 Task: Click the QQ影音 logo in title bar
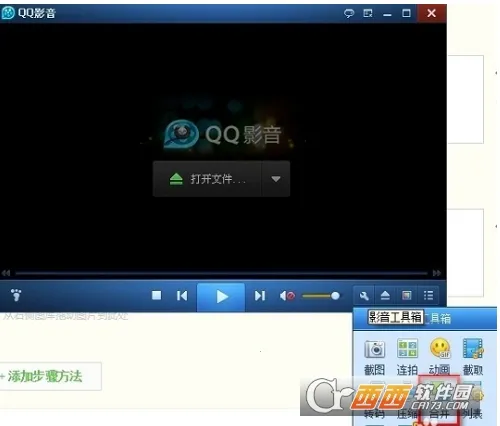(x=8, y=13)
